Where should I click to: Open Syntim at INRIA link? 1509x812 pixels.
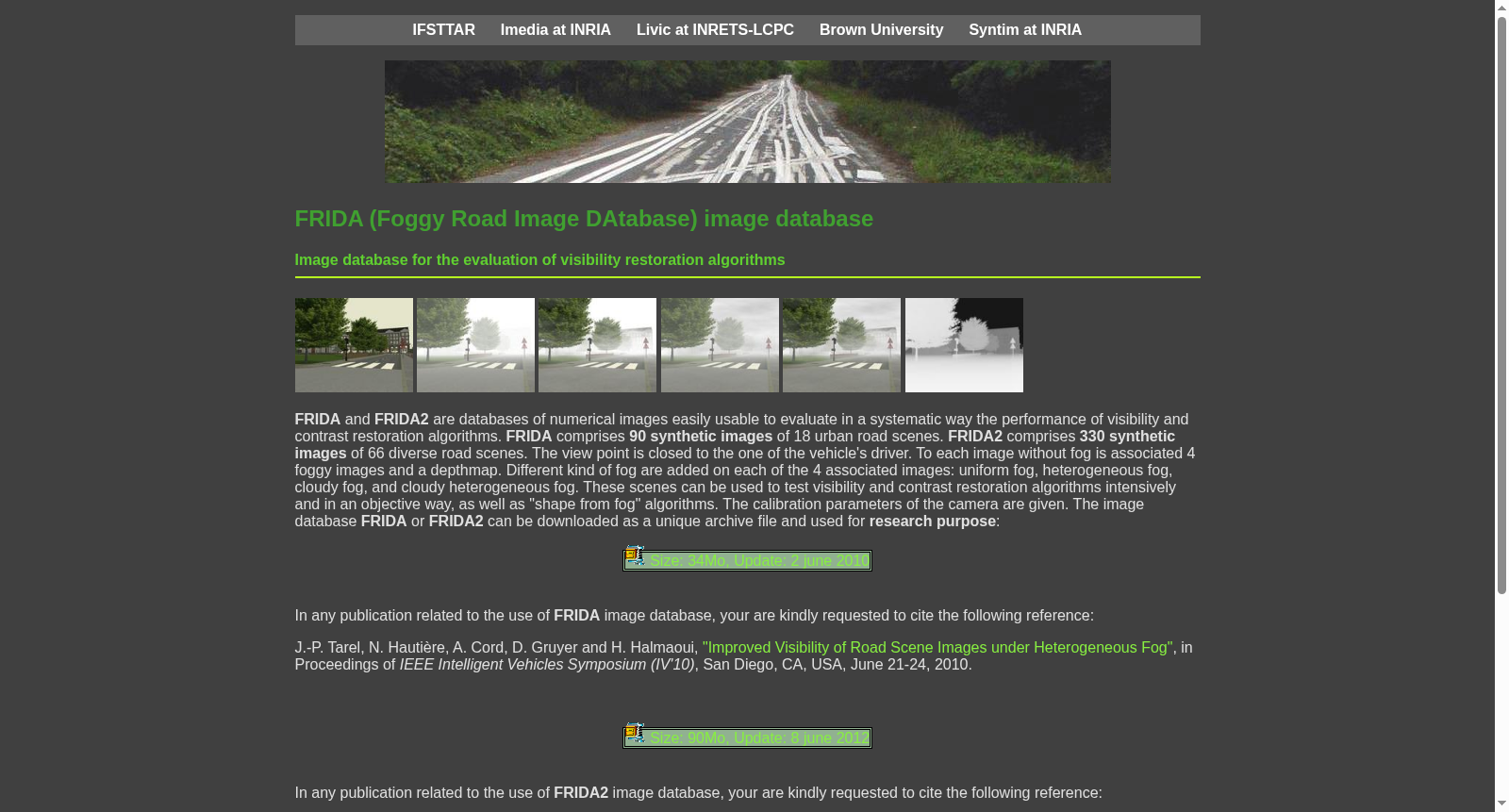coord(1025,30)
